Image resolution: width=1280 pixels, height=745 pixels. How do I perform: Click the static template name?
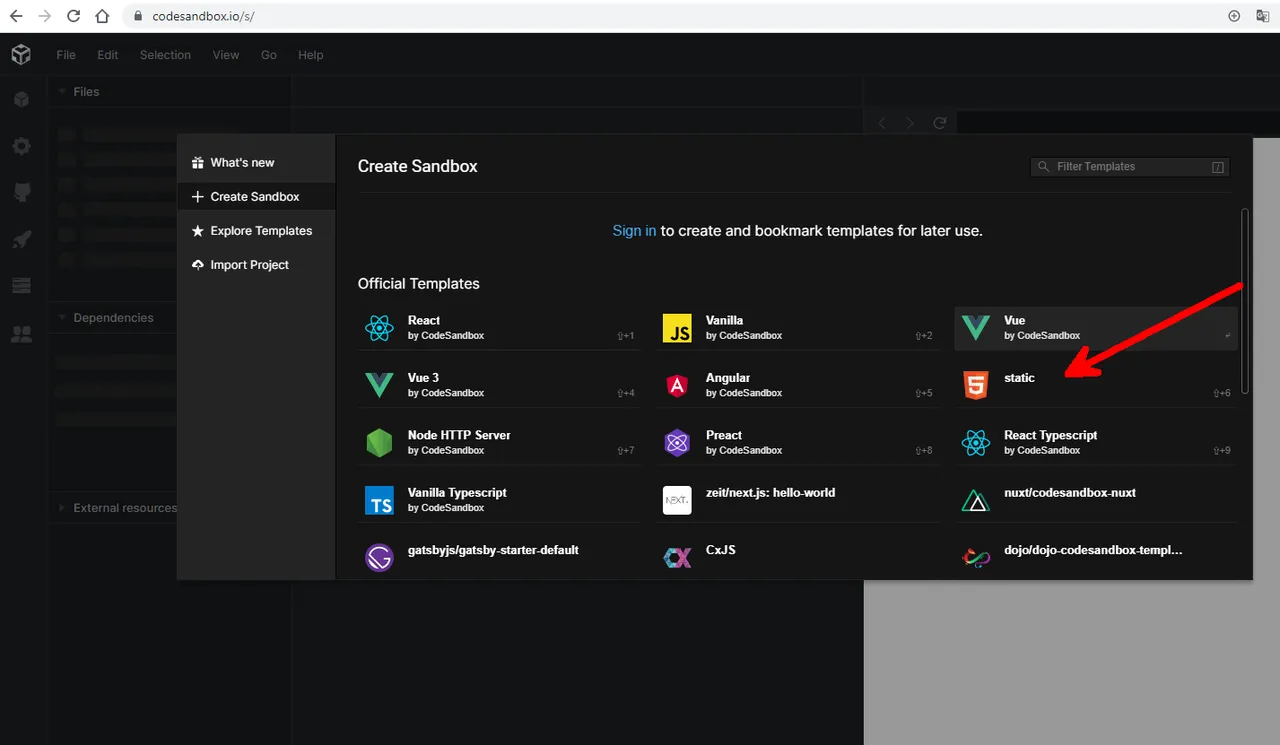point(1020,378)
